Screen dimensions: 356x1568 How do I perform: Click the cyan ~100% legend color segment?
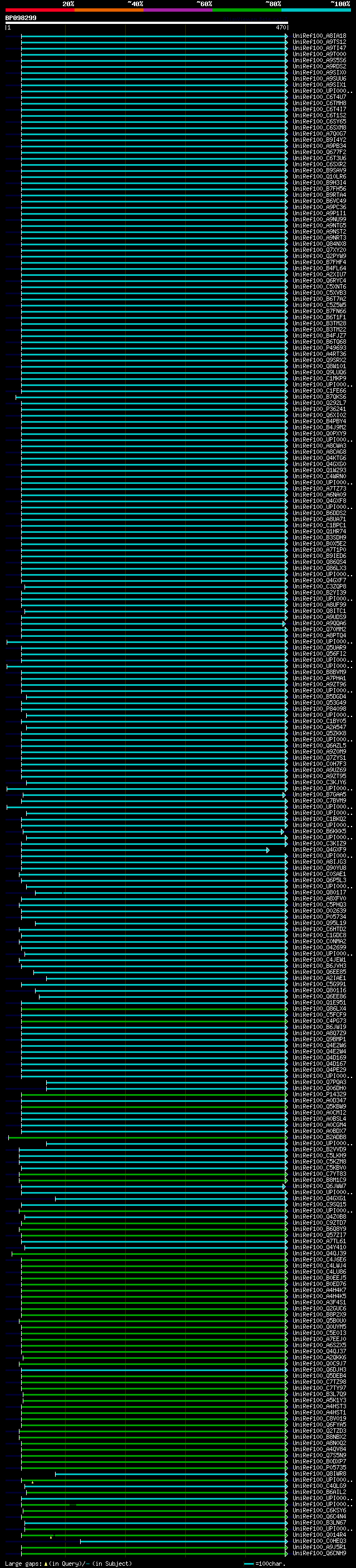click(x=317, y=10)
